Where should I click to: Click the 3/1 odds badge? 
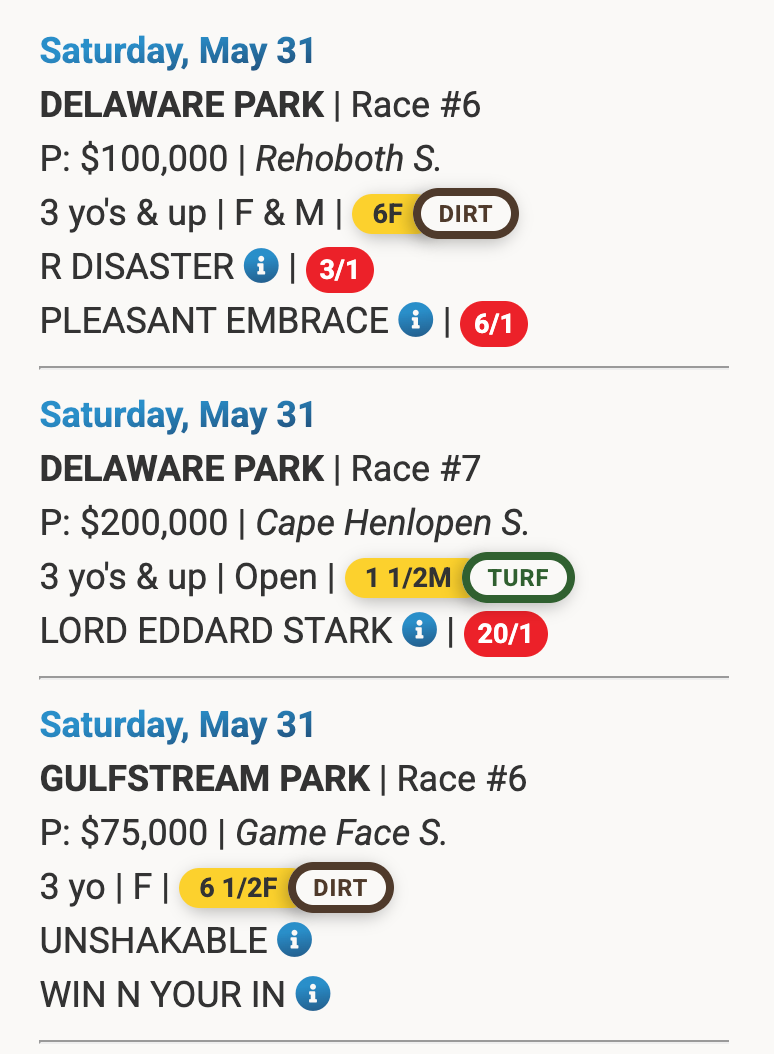340,270
